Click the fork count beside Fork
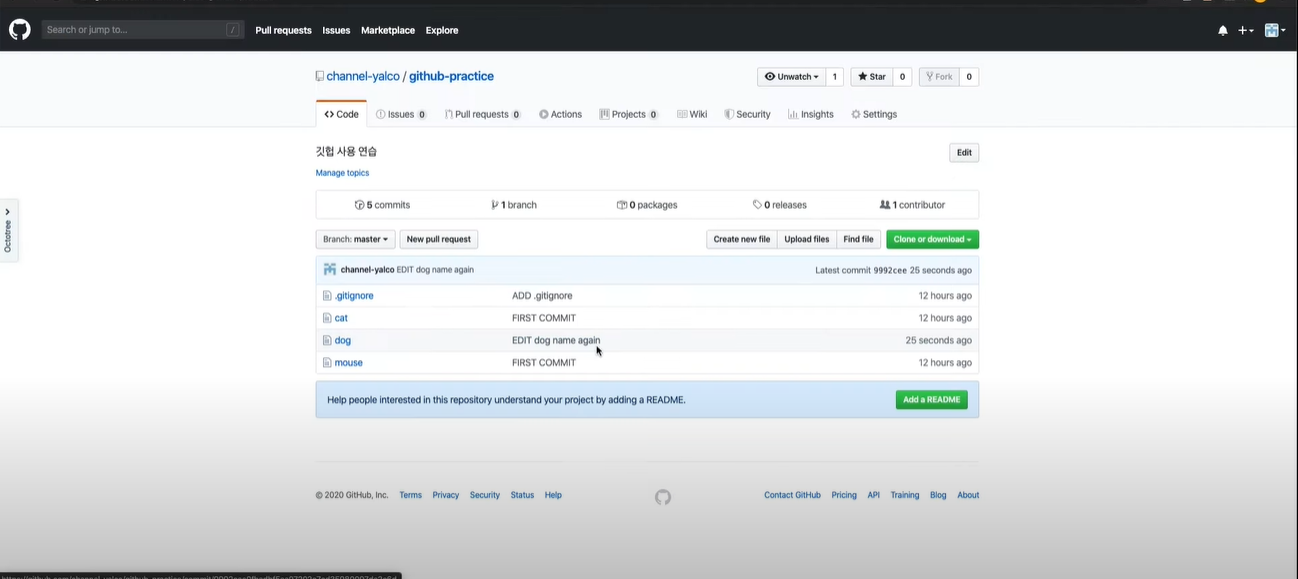1298x579 pixels. (x=969, y=77)
